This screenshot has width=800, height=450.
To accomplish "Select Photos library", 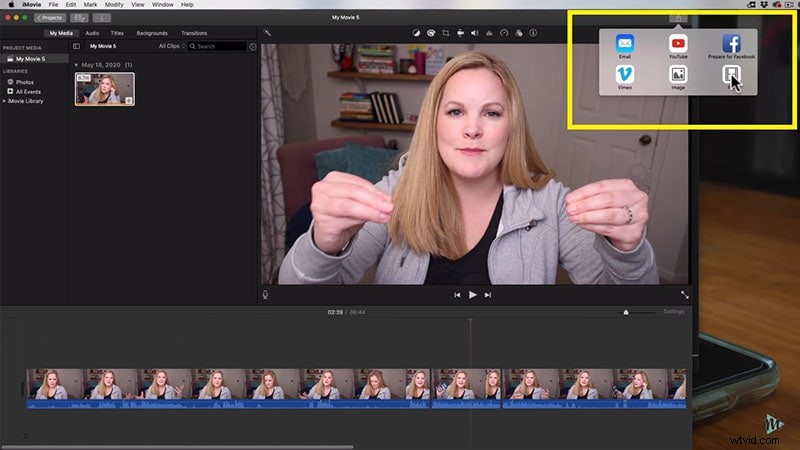I will [24, 82].
